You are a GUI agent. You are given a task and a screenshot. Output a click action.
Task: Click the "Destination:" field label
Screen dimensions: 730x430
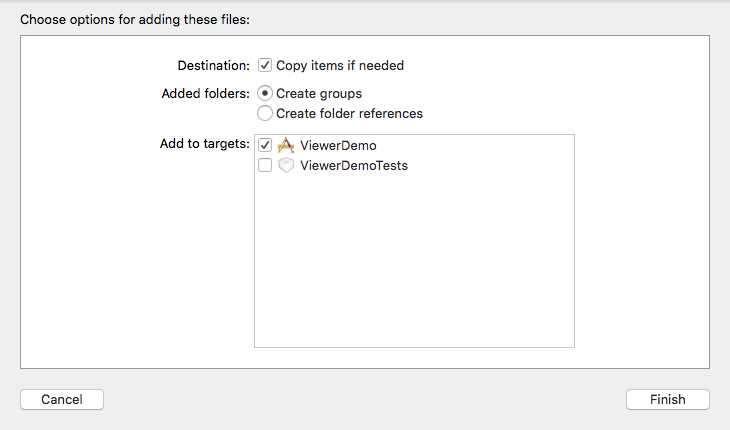213,66
